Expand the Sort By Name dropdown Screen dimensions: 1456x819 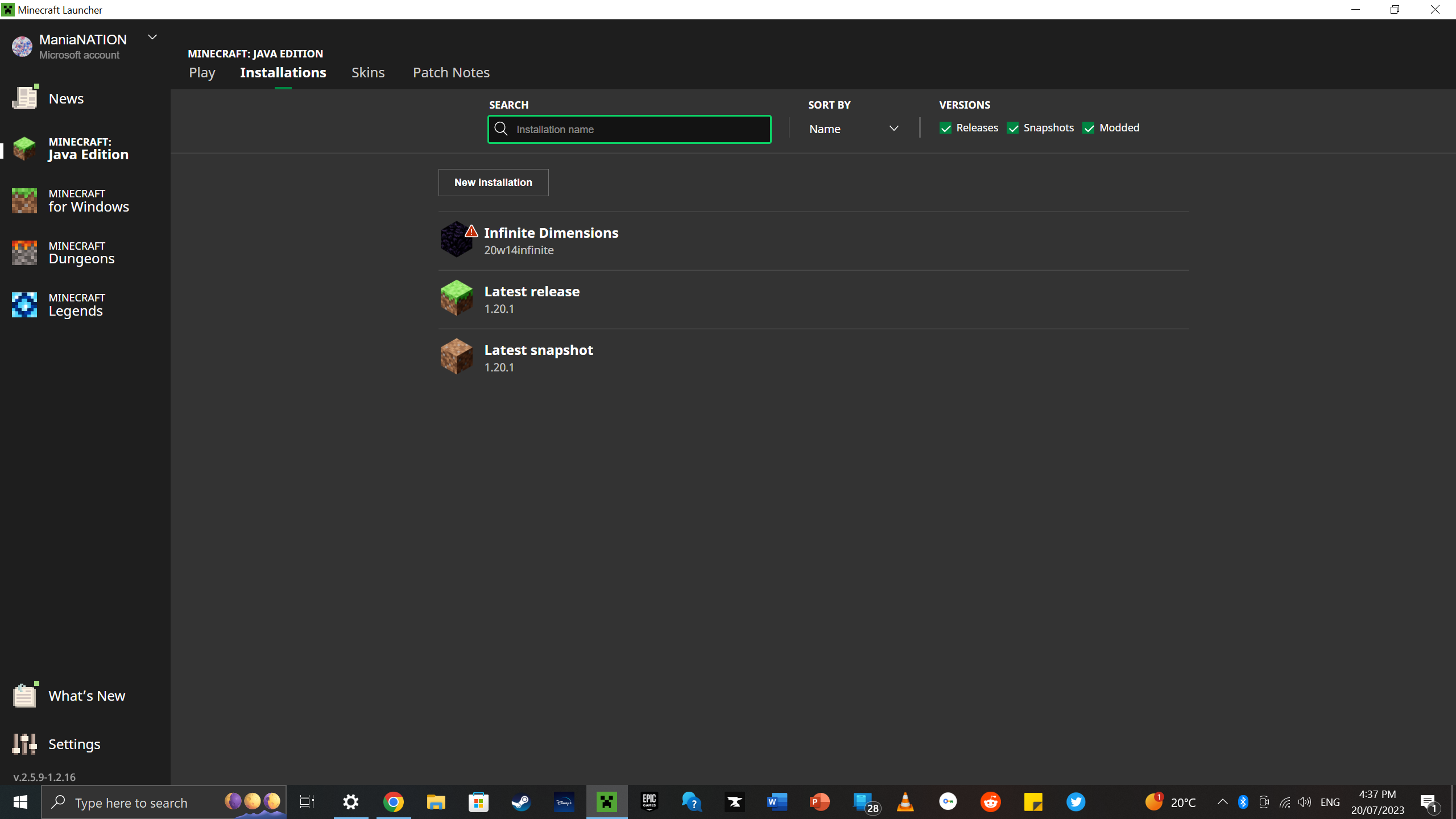853,129
